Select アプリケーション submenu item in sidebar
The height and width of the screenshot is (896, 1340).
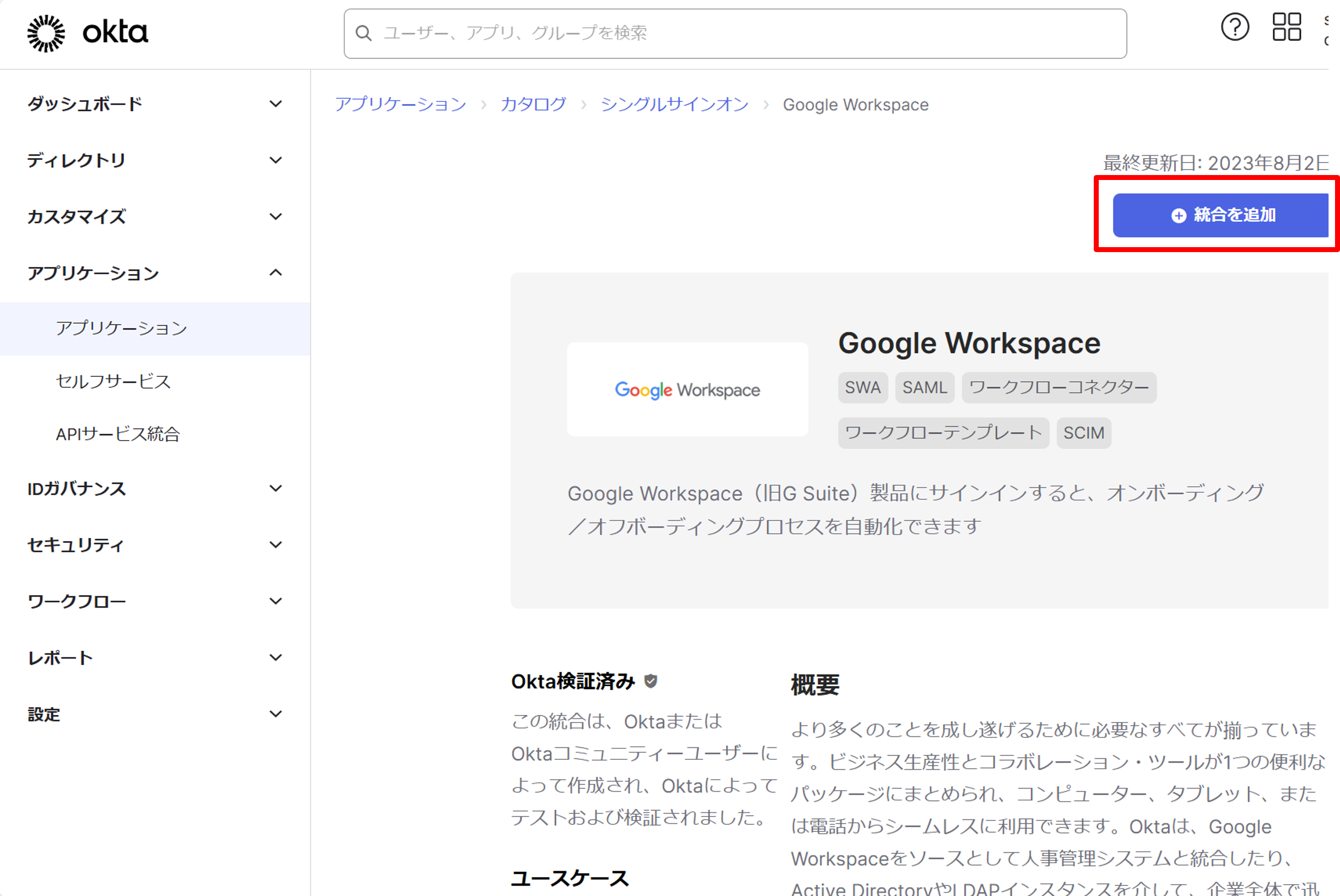[x=155, y=329]
